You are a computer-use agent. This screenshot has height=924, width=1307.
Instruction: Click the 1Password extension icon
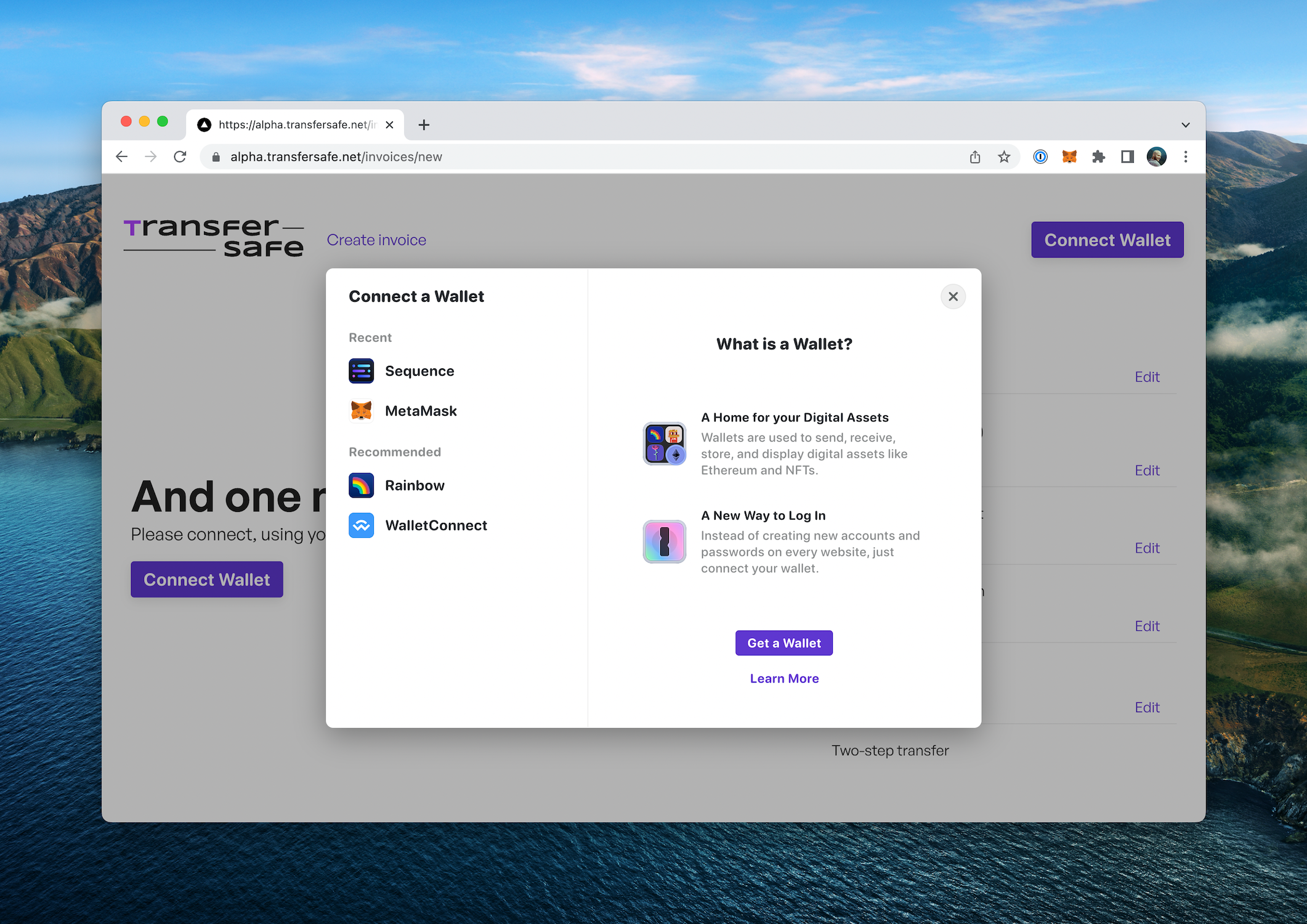tap(1040, 157)
